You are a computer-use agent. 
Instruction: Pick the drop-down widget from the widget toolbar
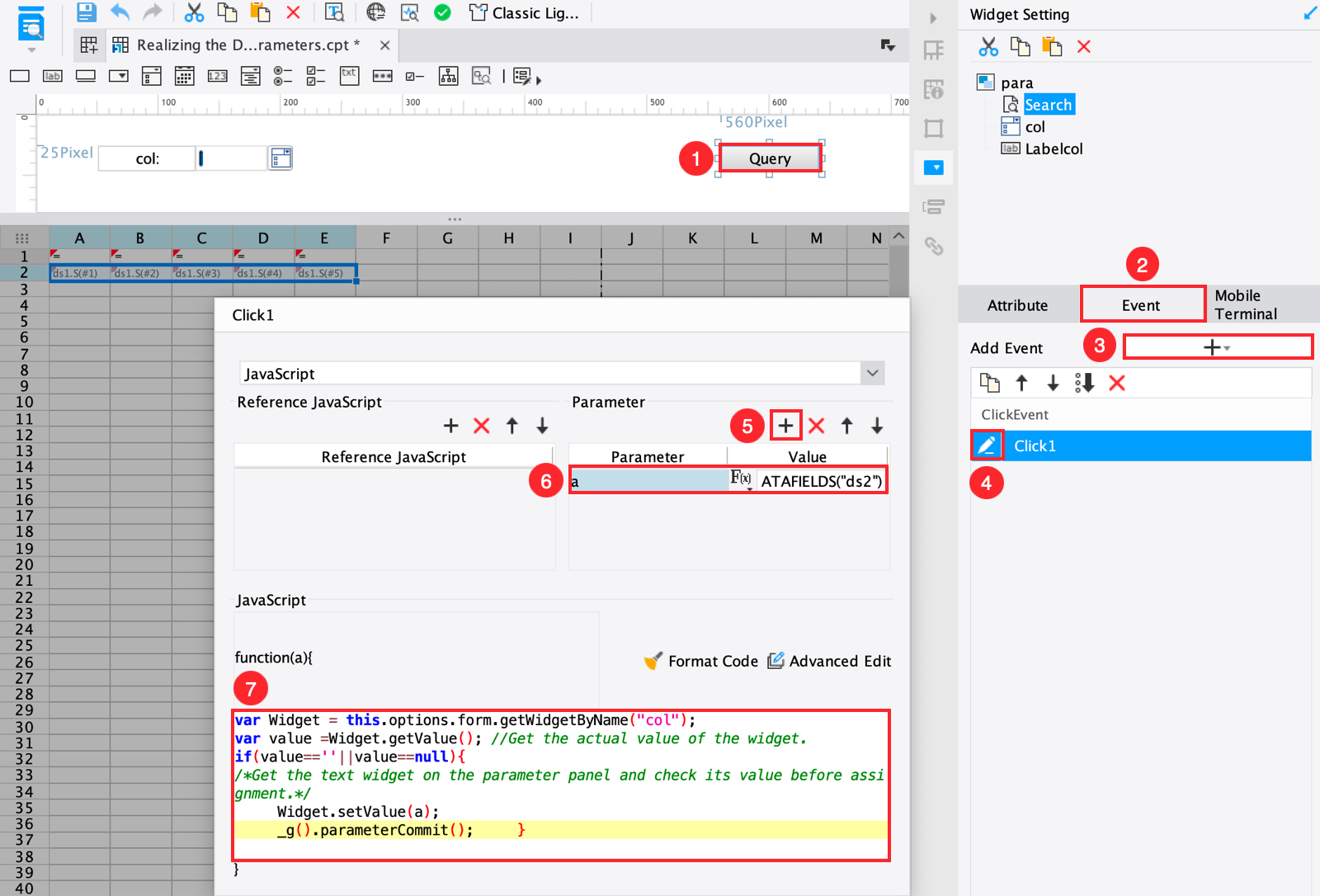click(119, 76)
